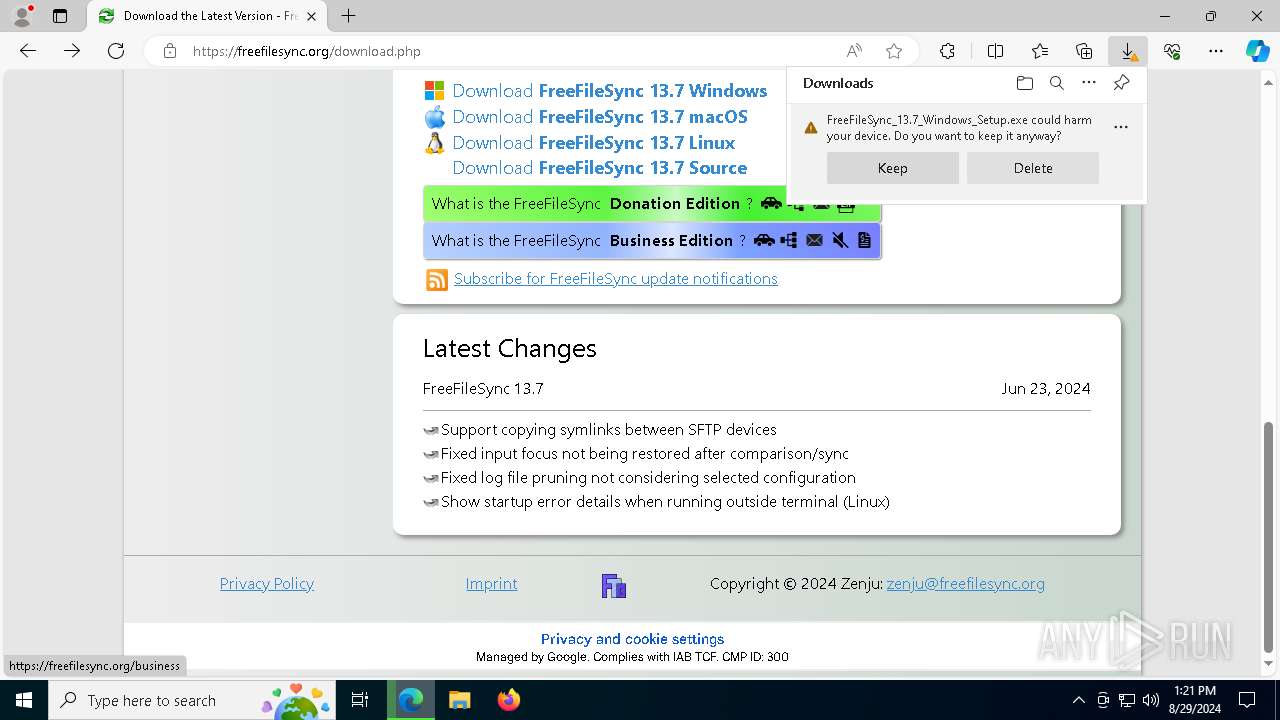Toggle split screen icon in toolbar
Image resolution: width=1280 pixels, height=720 pixels.
pyautogui.click(x=995, y=51)
